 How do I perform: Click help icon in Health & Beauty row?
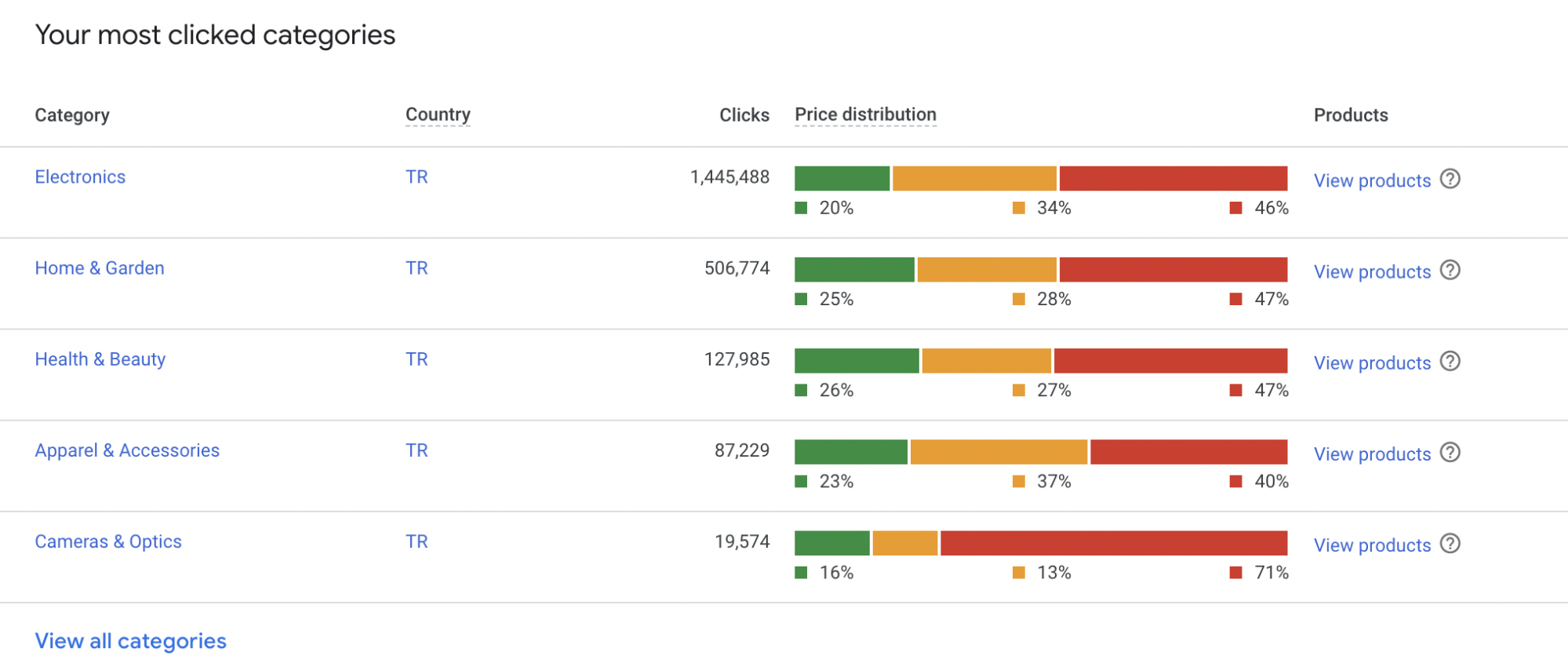point(1450,361)
